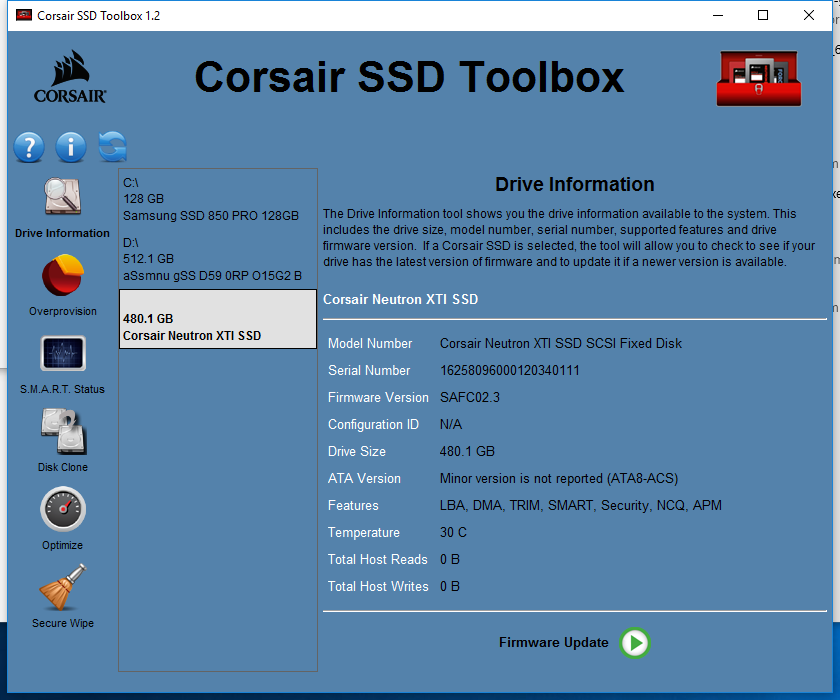Click the Info icon
The image size is (840, 700).
click(x=70, y=147)
